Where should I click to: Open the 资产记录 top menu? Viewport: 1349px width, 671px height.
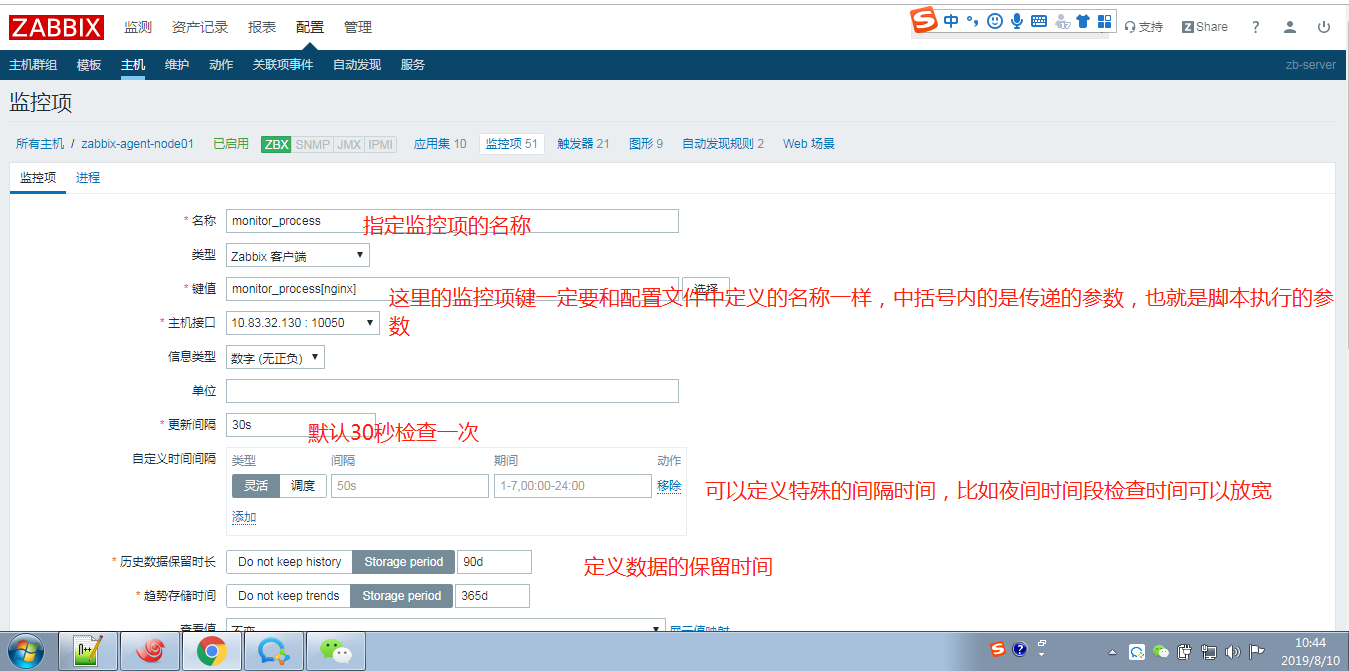pos(200,27)
